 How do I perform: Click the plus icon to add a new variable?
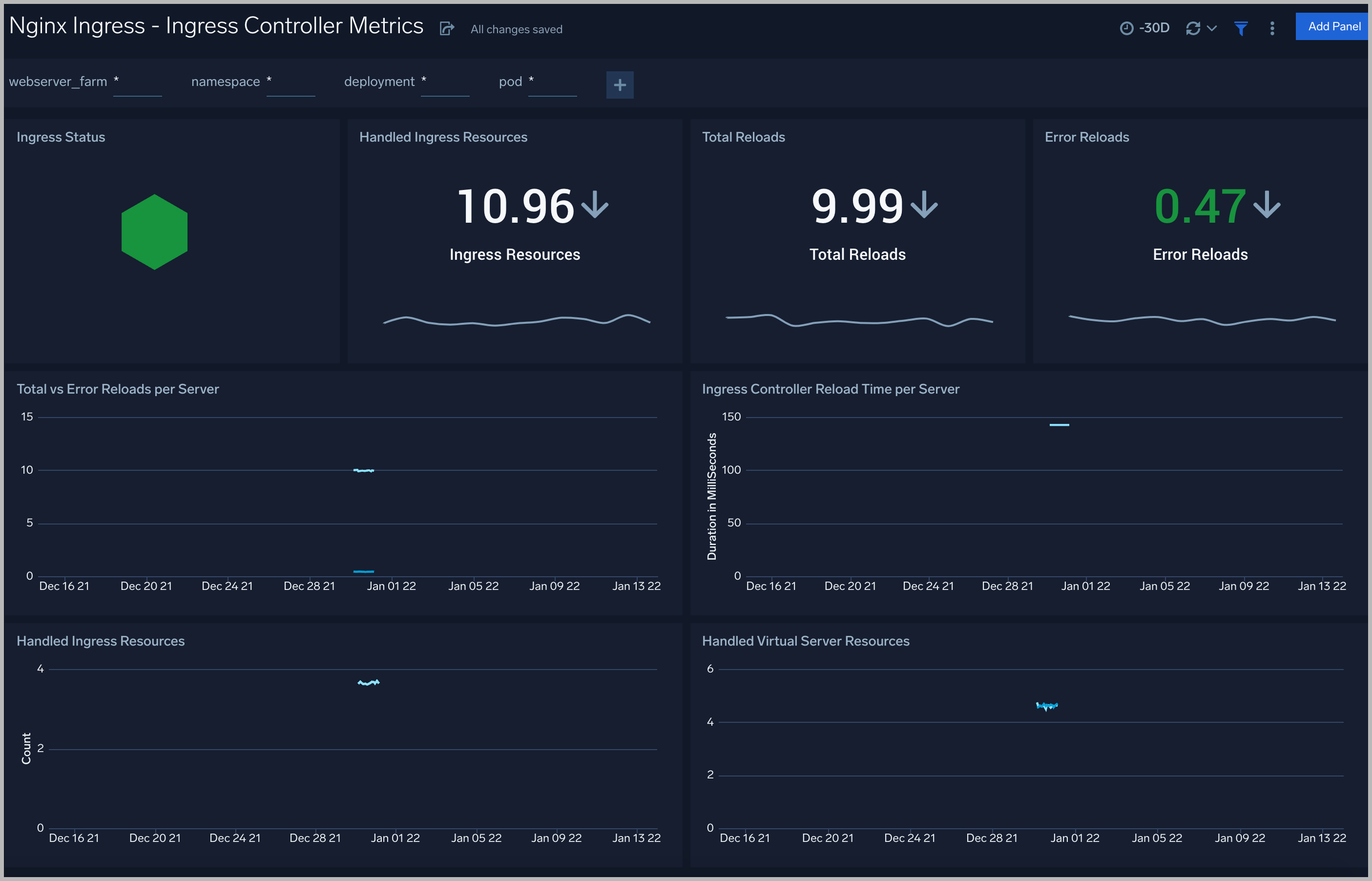tap(620, 84)
